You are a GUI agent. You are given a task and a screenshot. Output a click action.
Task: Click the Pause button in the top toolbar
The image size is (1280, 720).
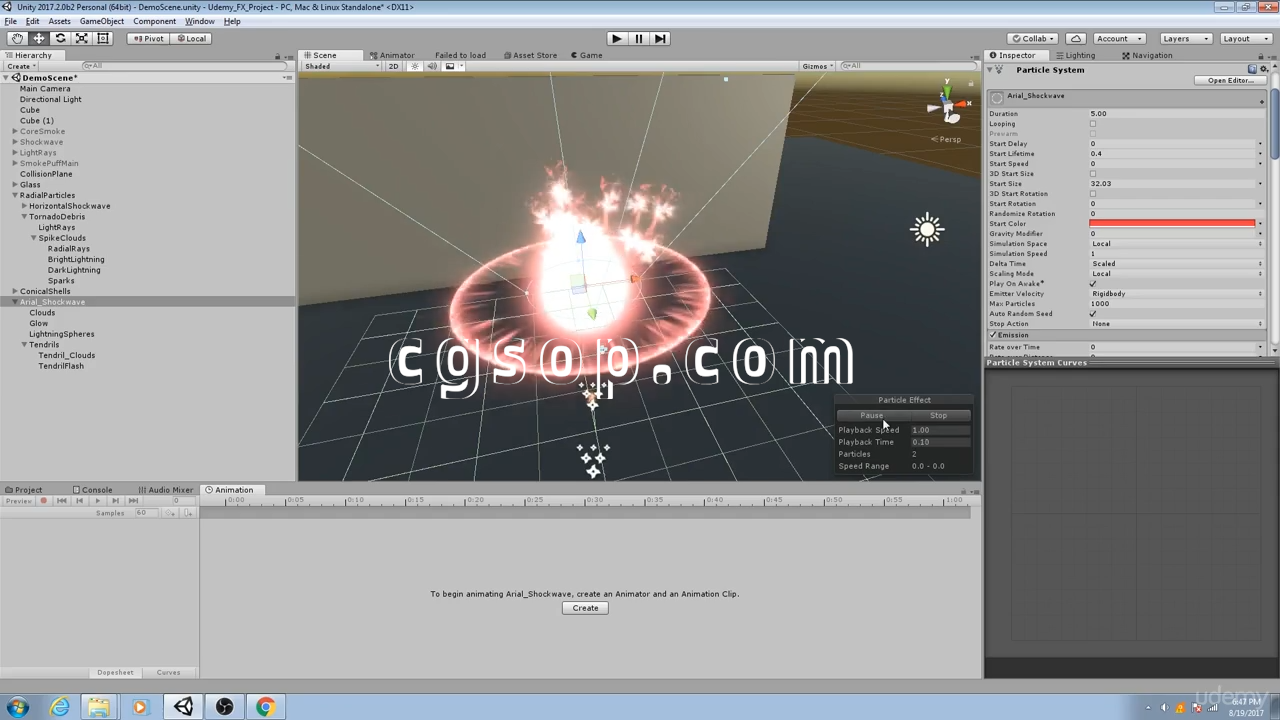pyautogui.click(x=638, y=38)
